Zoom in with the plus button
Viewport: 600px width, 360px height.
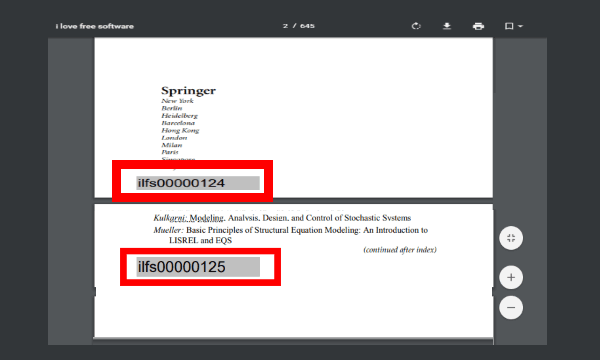pos(511,277)
